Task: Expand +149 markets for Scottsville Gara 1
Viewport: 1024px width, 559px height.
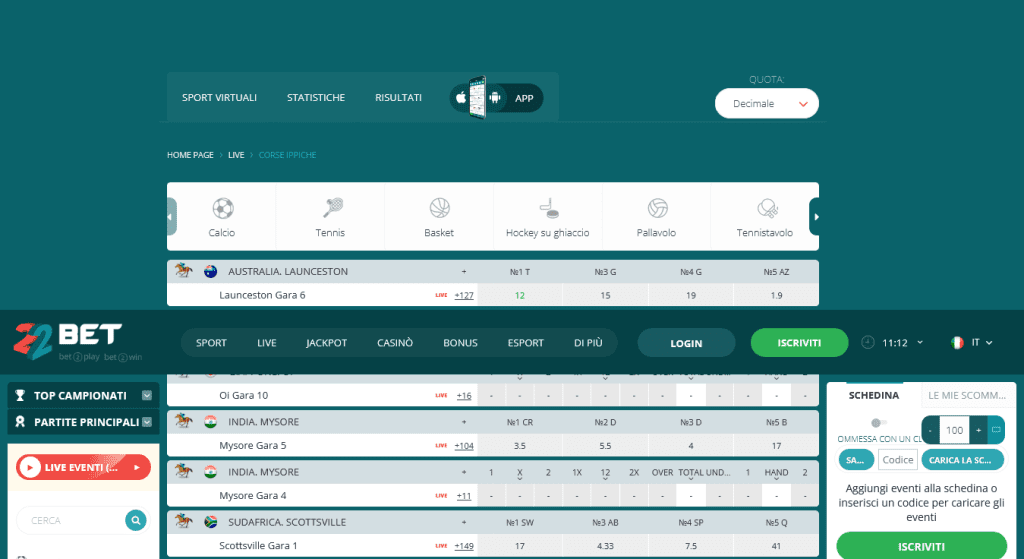Action: pyautogui.click(x=464, y=546)
